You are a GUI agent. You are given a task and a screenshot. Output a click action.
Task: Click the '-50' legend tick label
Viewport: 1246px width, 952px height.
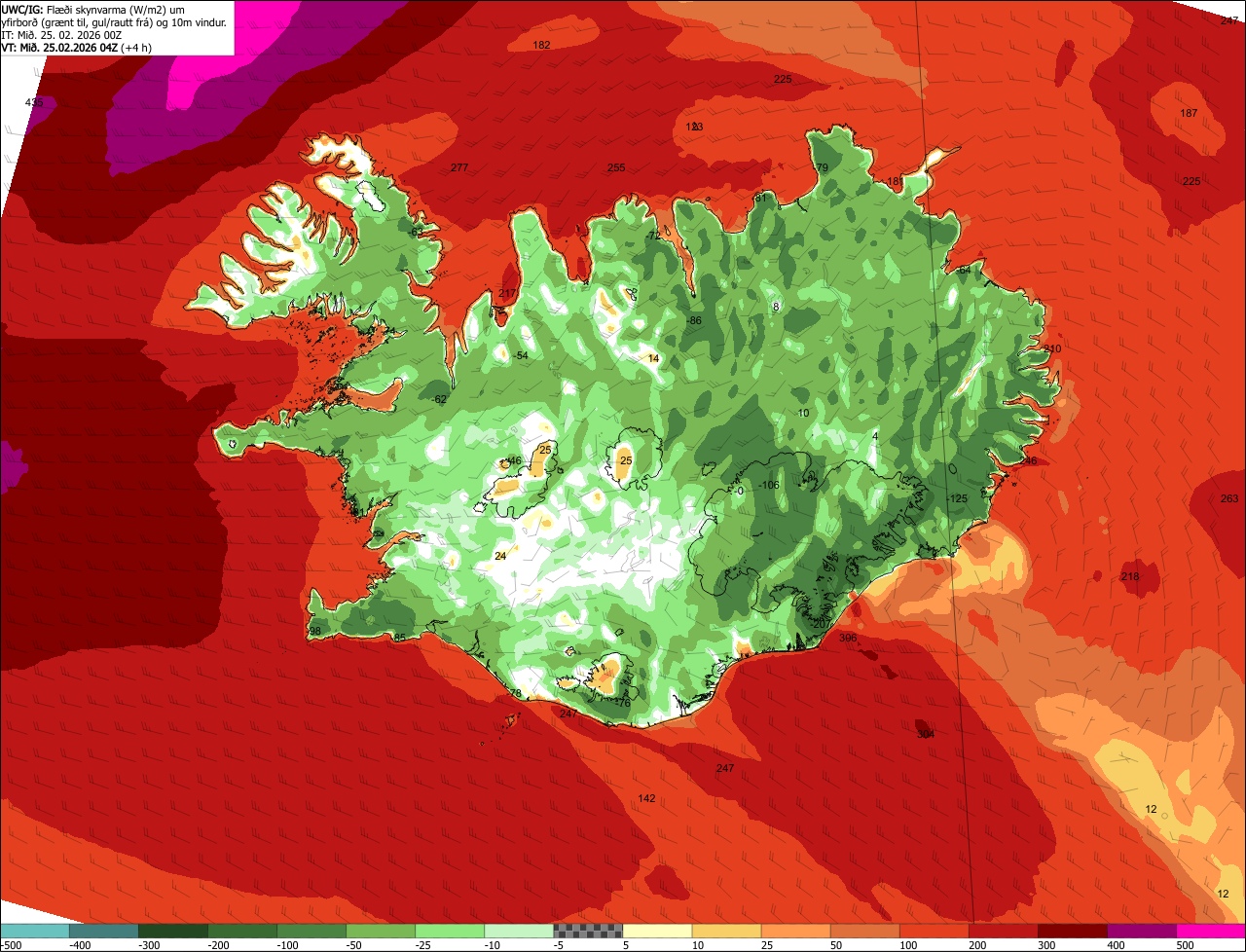coord(355,944)
